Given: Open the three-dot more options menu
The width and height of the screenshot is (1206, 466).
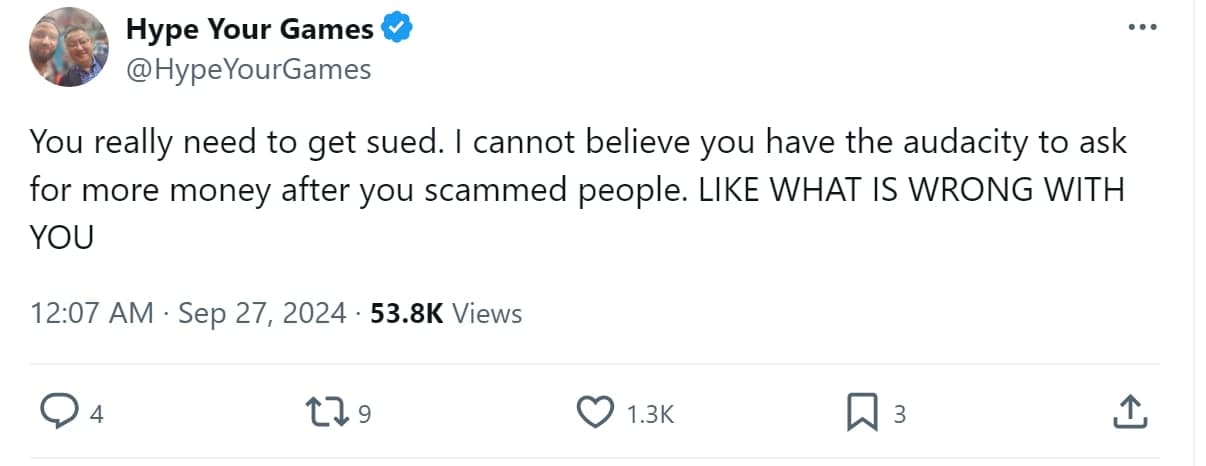Looking at the screenshot, I should 1140,27.
